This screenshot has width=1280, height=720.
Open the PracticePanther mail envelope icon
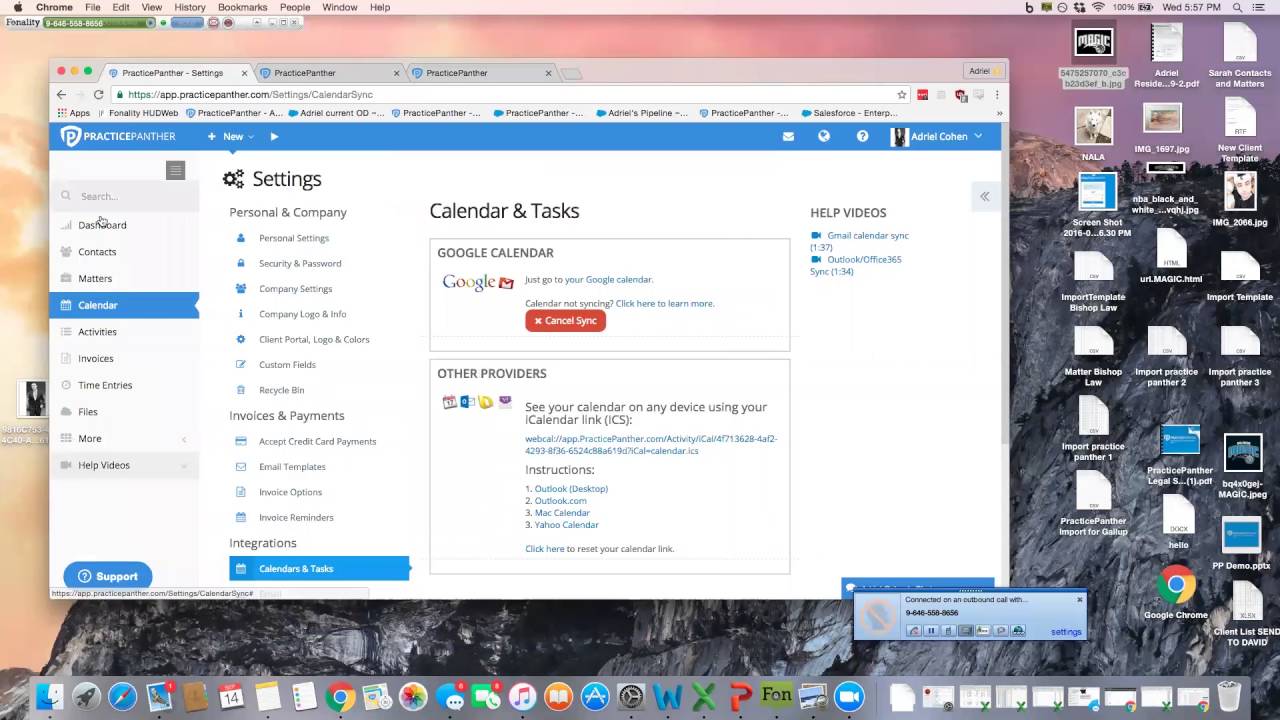788,136
